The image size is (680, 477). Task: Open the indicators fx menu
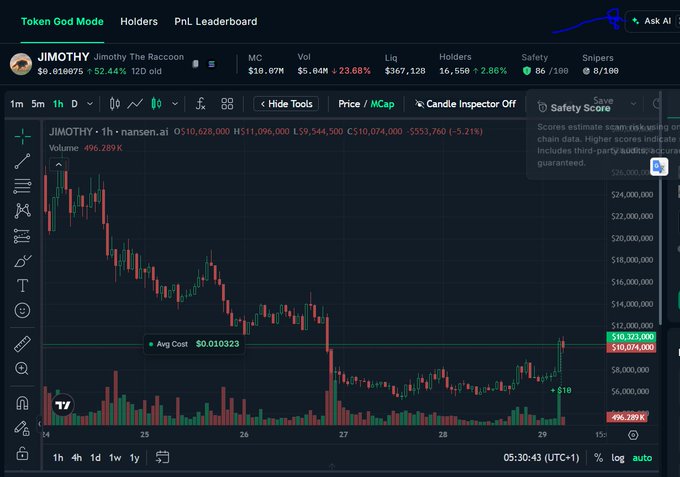(200, 104)
